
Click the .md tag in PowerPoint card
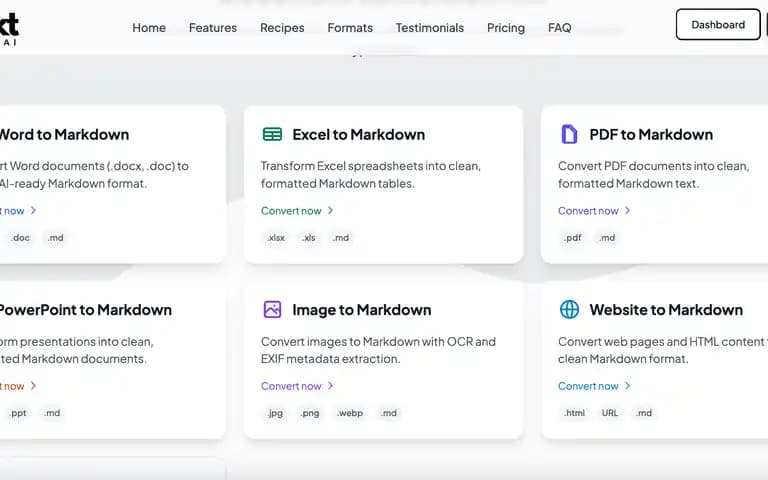click(51, 413)
